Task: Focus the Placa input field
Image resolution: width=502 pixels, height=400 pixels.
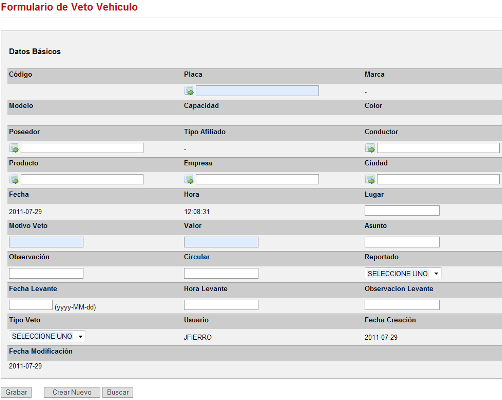Action: coord(257,91)
